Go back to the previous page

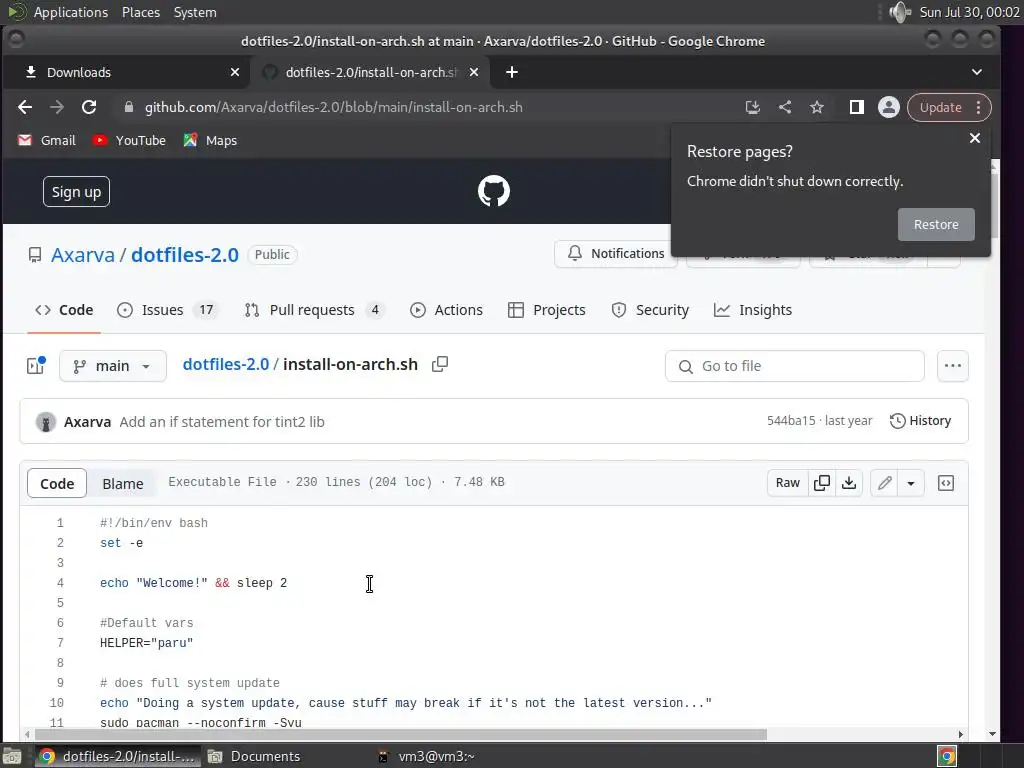click(x=25, y=107)
